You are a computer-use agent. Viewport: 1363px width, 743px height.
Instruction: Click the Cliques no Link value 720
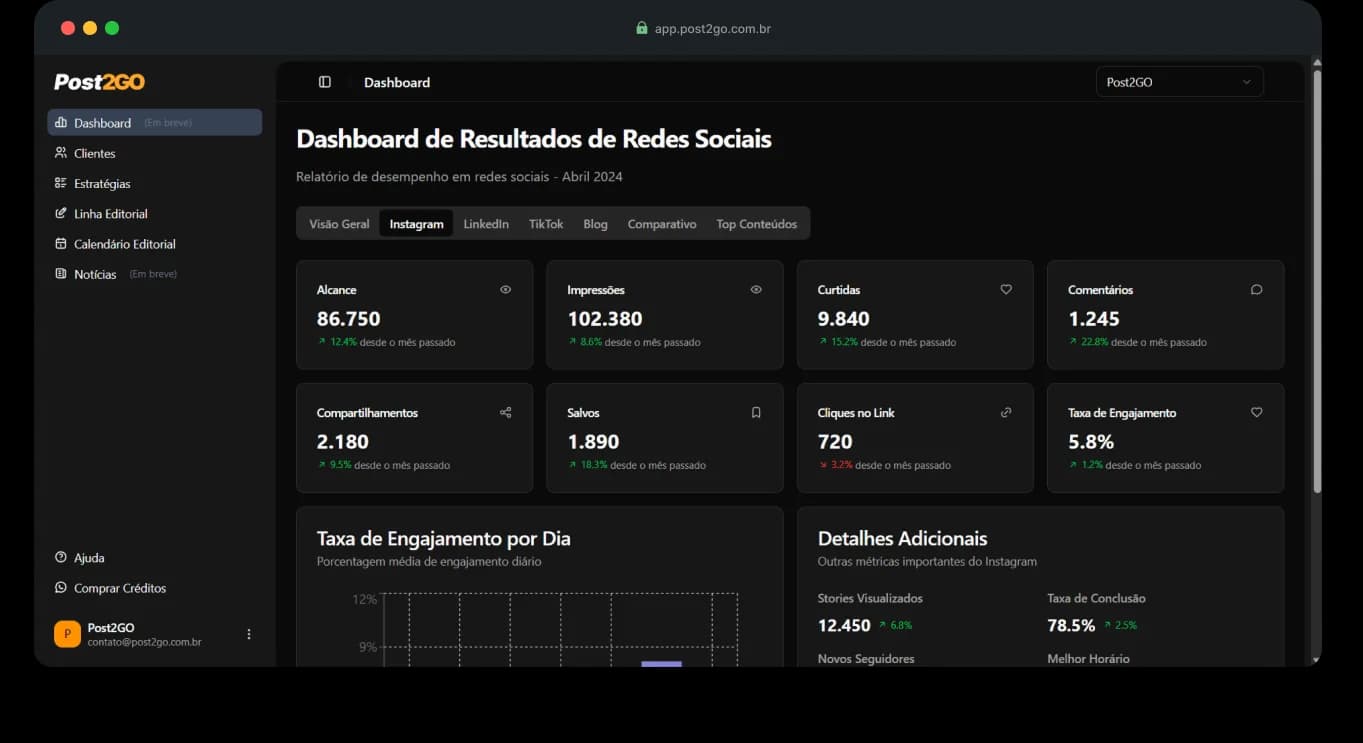coord(835,442)
